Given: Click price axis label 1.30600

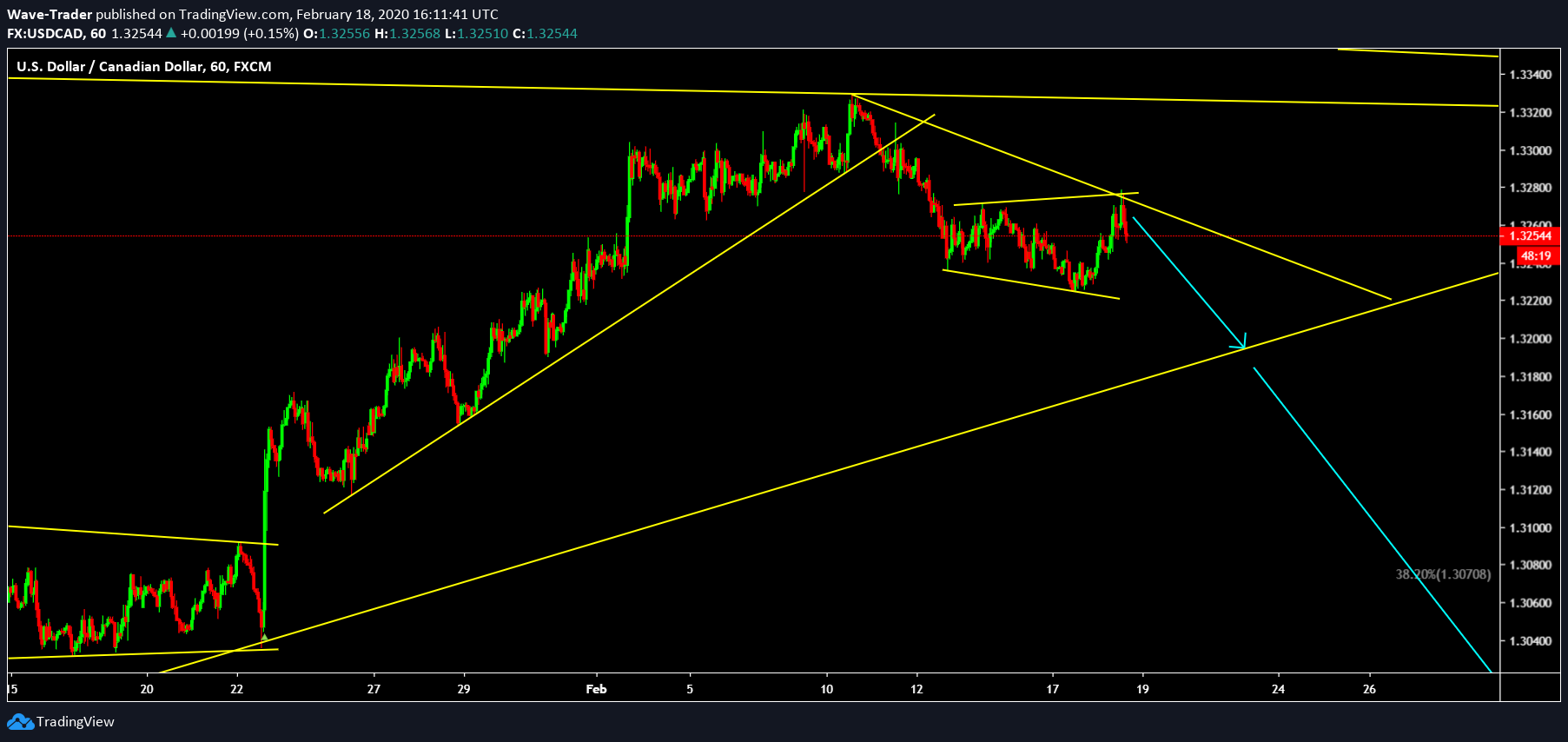Looking at the screenshot, I should pyautogui.click(x=1531, y=603).
